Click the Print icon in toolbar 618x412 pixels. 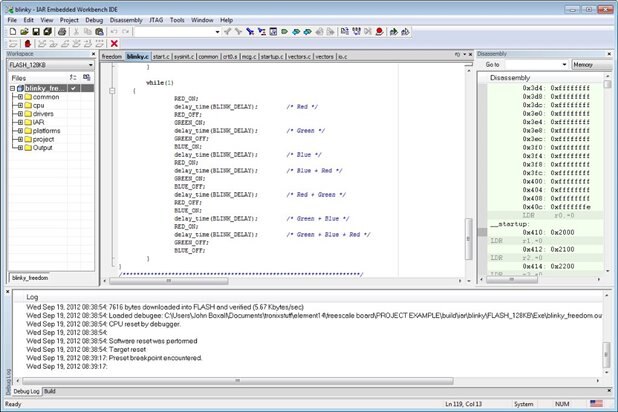pos(60,31)
